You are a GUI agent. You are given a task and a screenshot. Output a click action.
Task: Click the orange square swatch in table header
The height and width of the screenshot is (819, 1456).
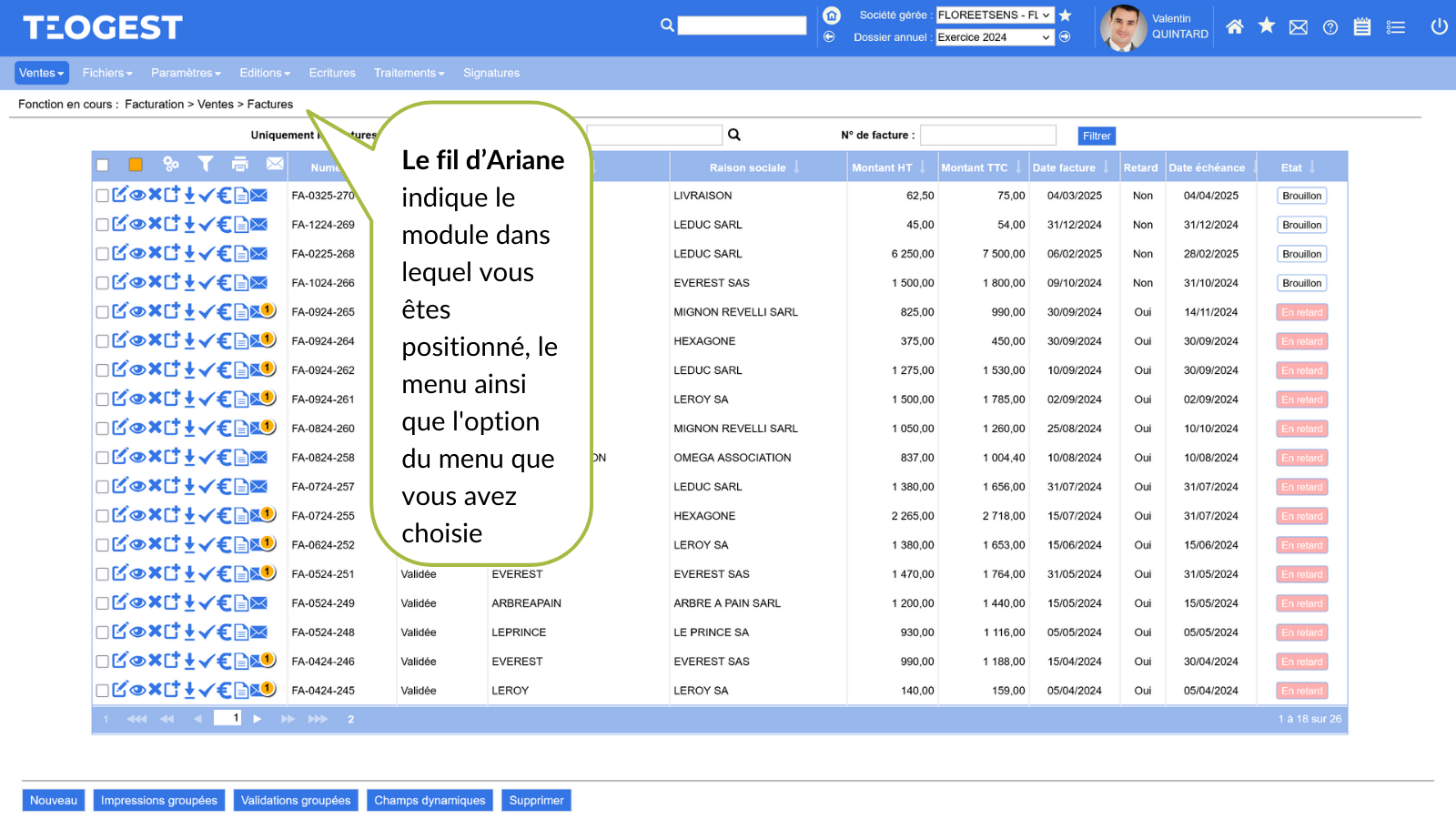[x=136, y=165]
